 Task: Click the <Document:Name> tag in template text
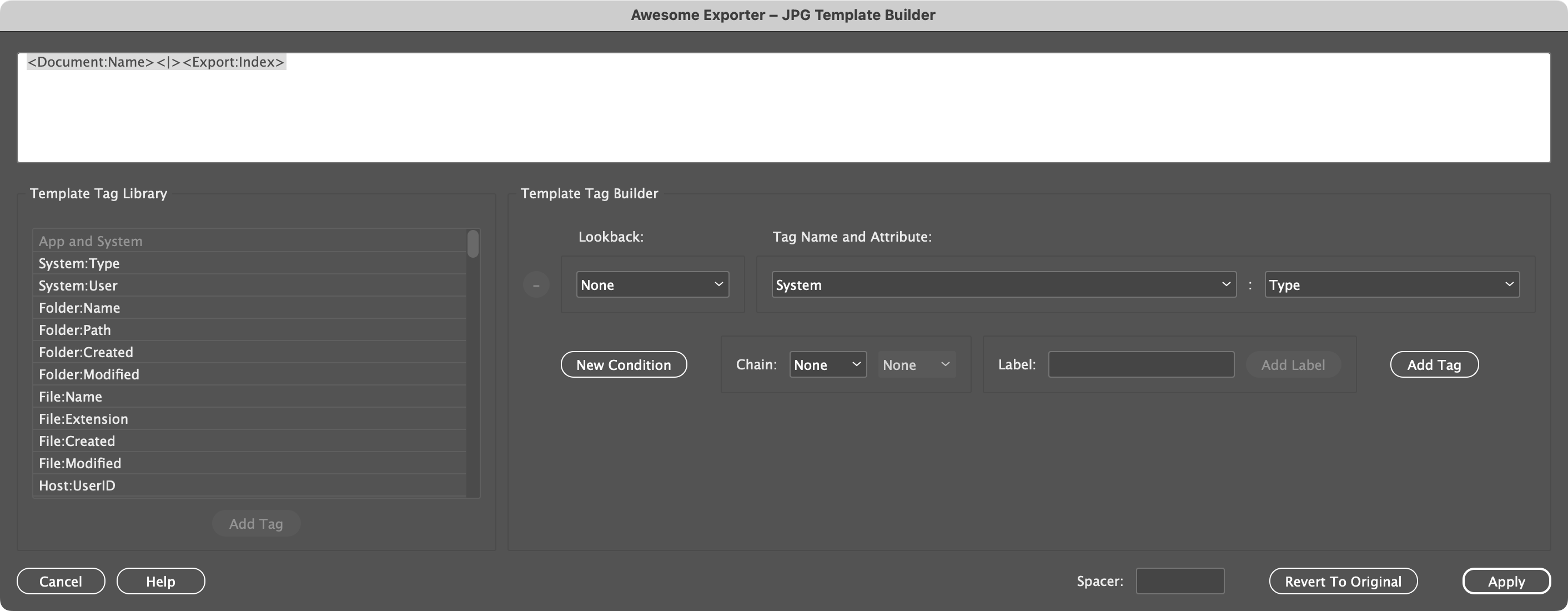coord(91,62)
